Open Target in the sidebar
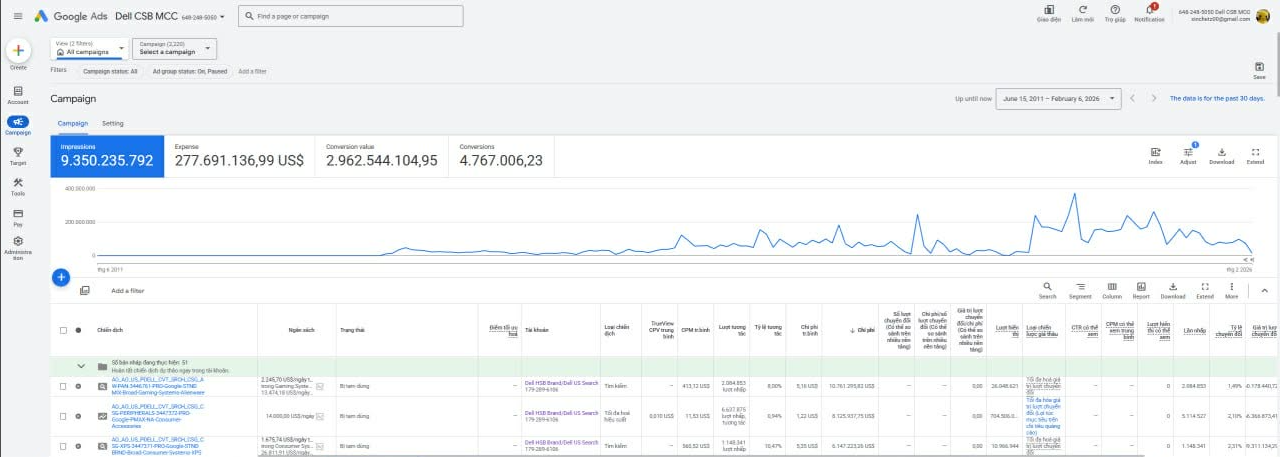 18,155
